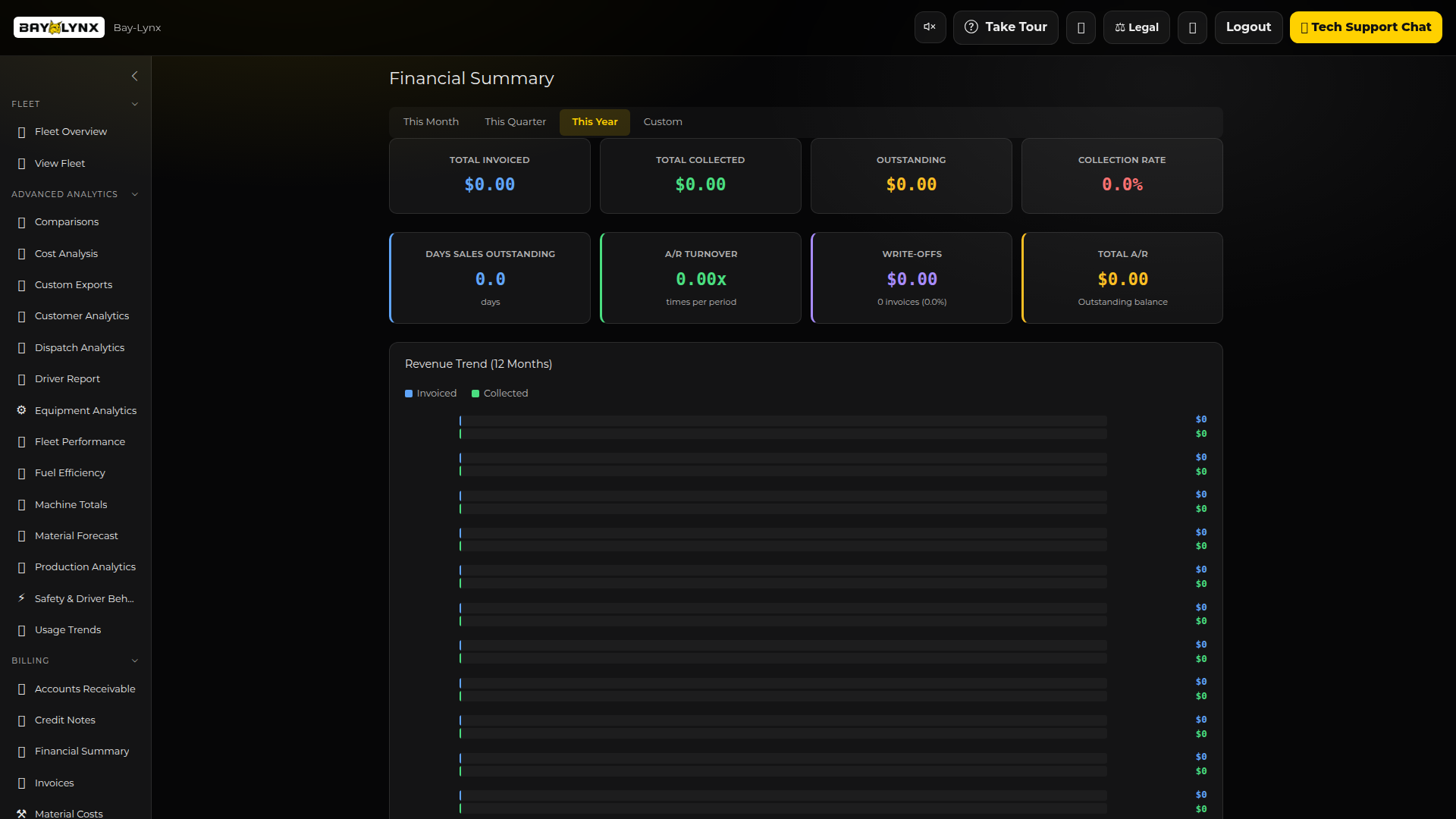Open the Financial Summary page
This screenshot has height=819, width=1456.
[x=82, y=751]
